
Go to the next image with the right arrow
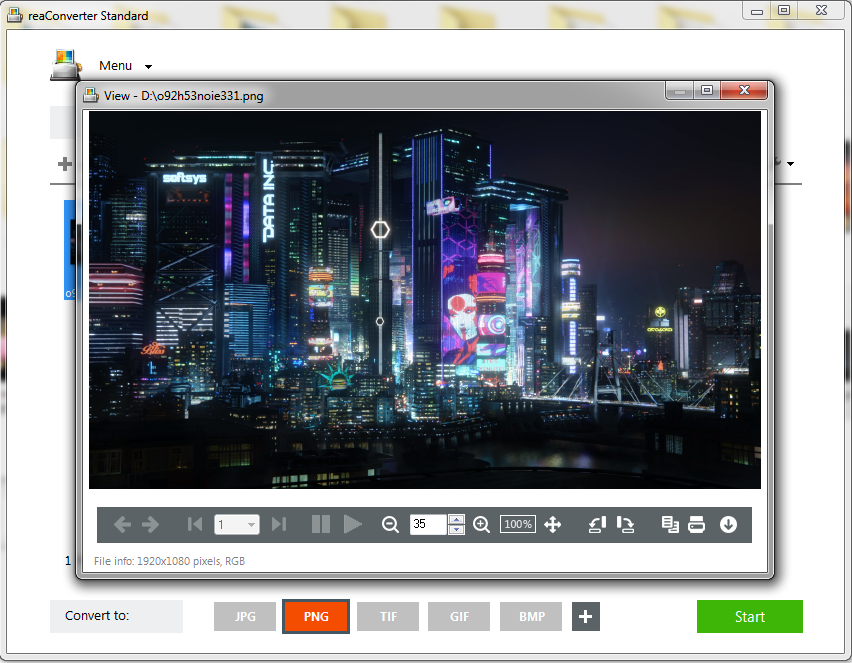click(150, 524)
